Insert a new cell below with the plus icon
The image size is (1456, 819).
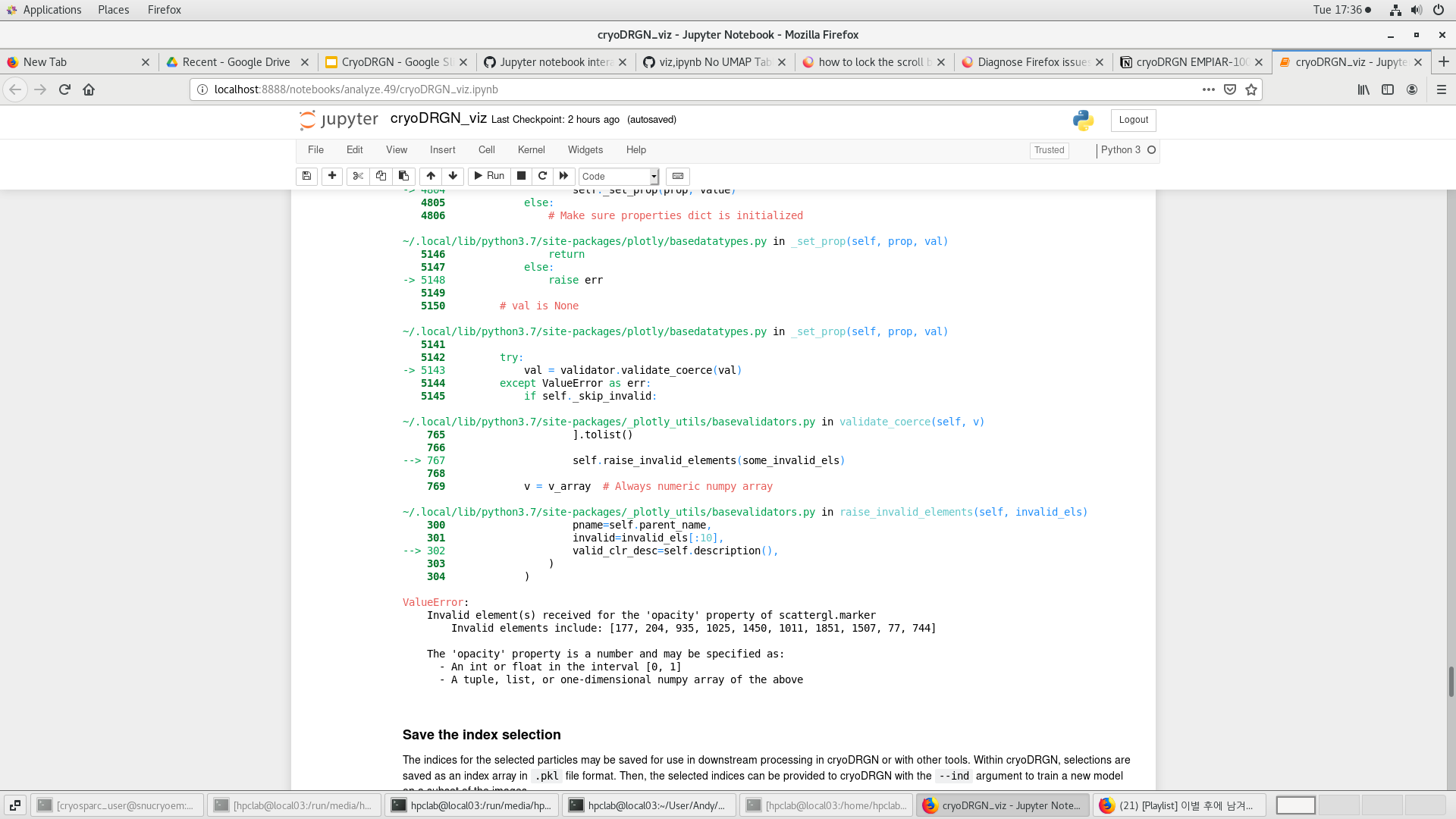coord(332,176)
